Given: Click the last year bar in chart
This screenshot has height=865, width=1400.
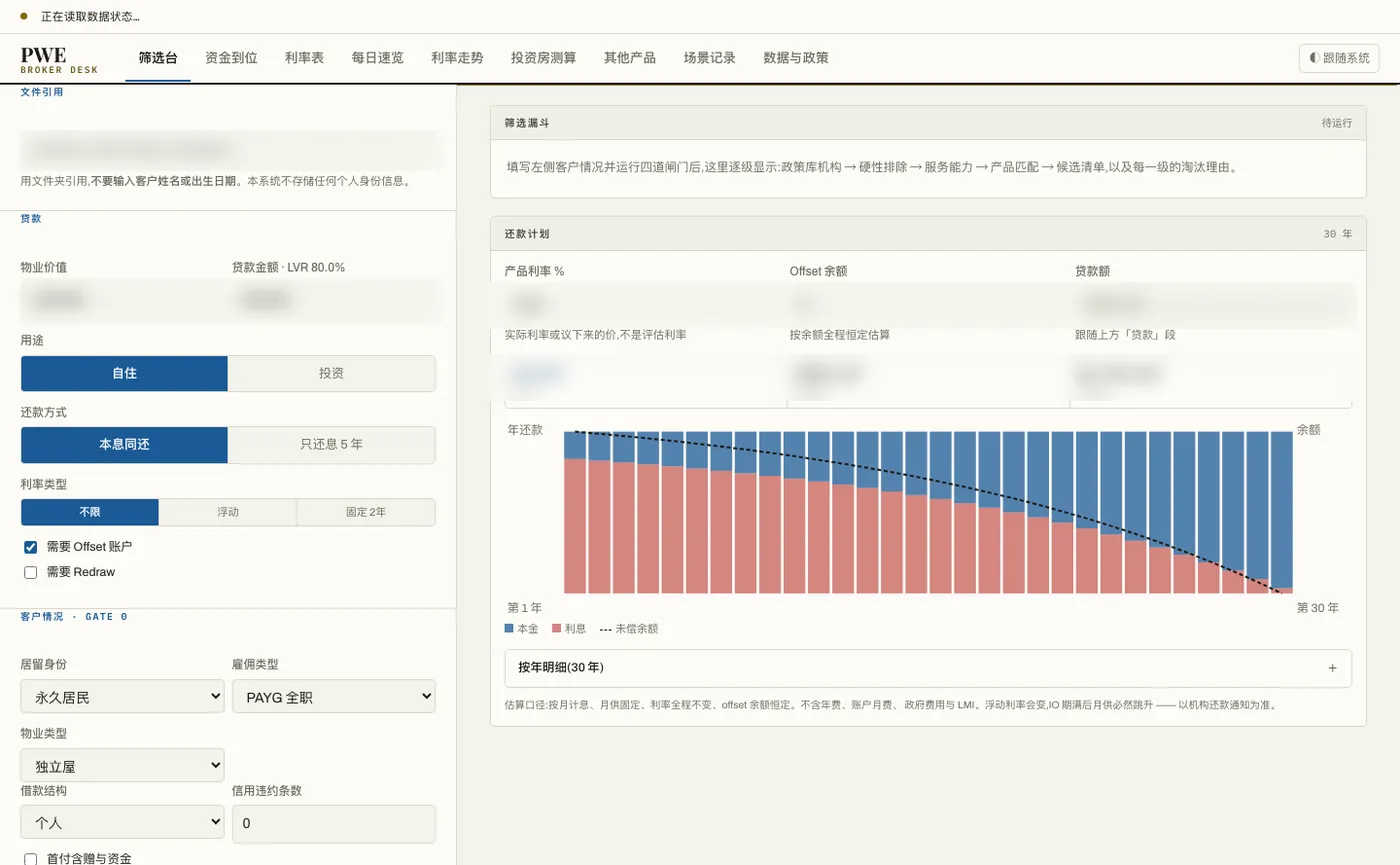Looking at the screenshot, I should pos(1282,513).
